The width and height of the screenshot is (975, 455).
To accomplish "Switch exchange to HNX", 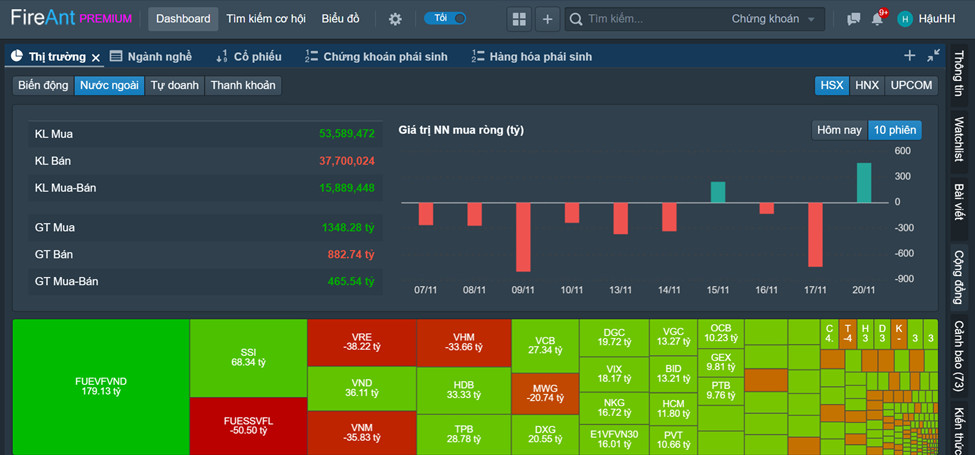I will click(x=867, y=85).
